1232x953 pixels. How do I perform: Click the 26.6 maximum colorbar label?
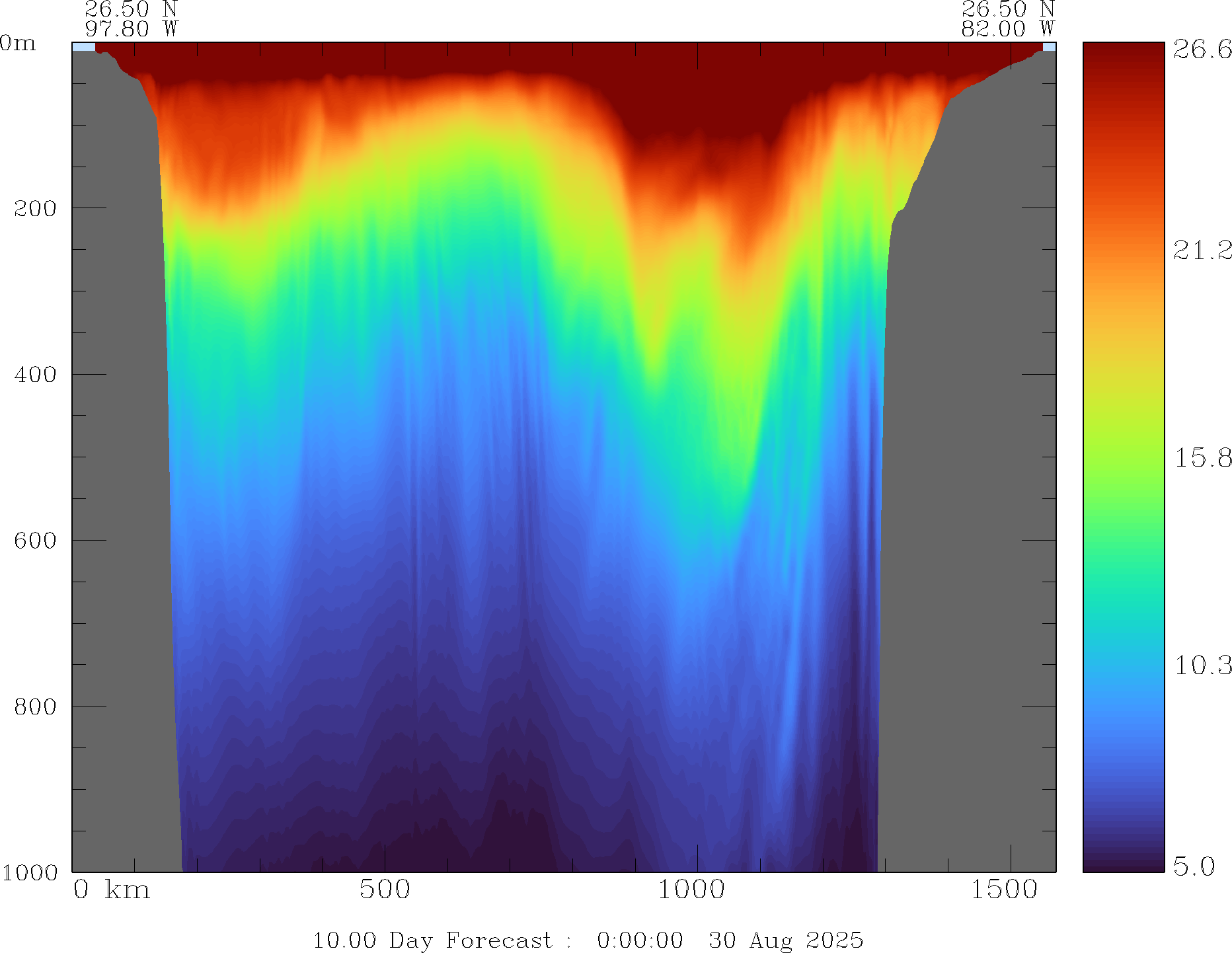tap(1202, 50)
